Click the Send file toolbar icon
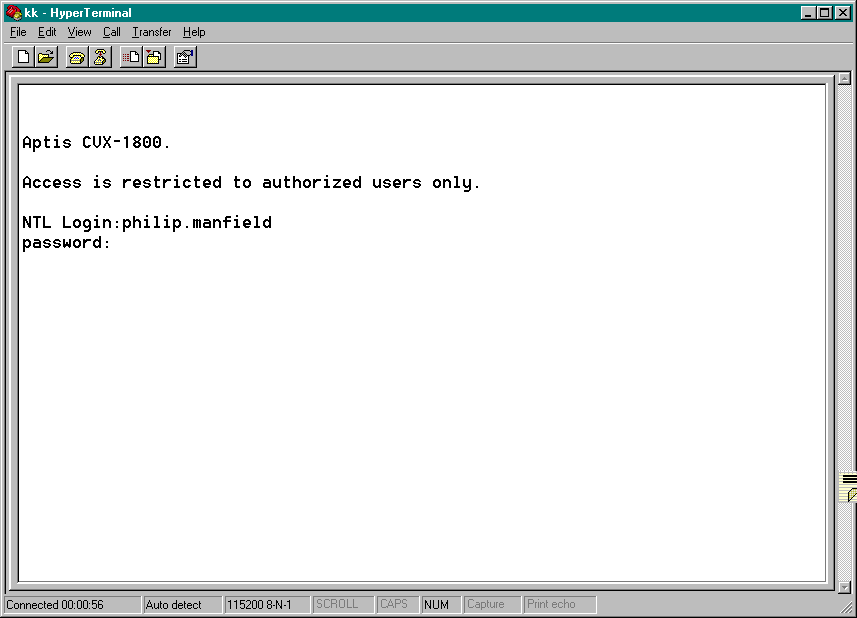This screenshot has height=618, width=857. (x=131, y=57)
